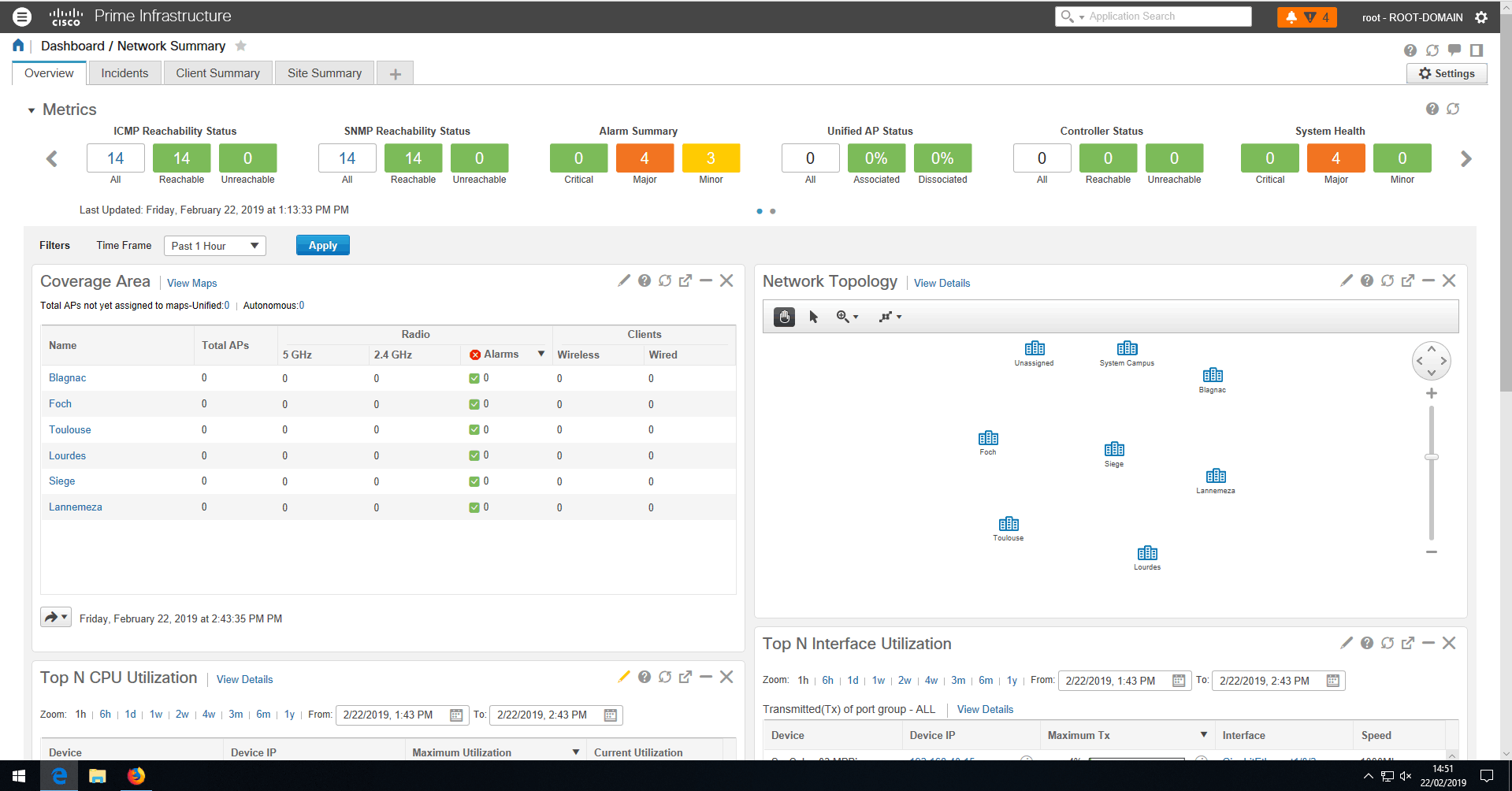Click the topology pan direction control

coord(1432,361)
